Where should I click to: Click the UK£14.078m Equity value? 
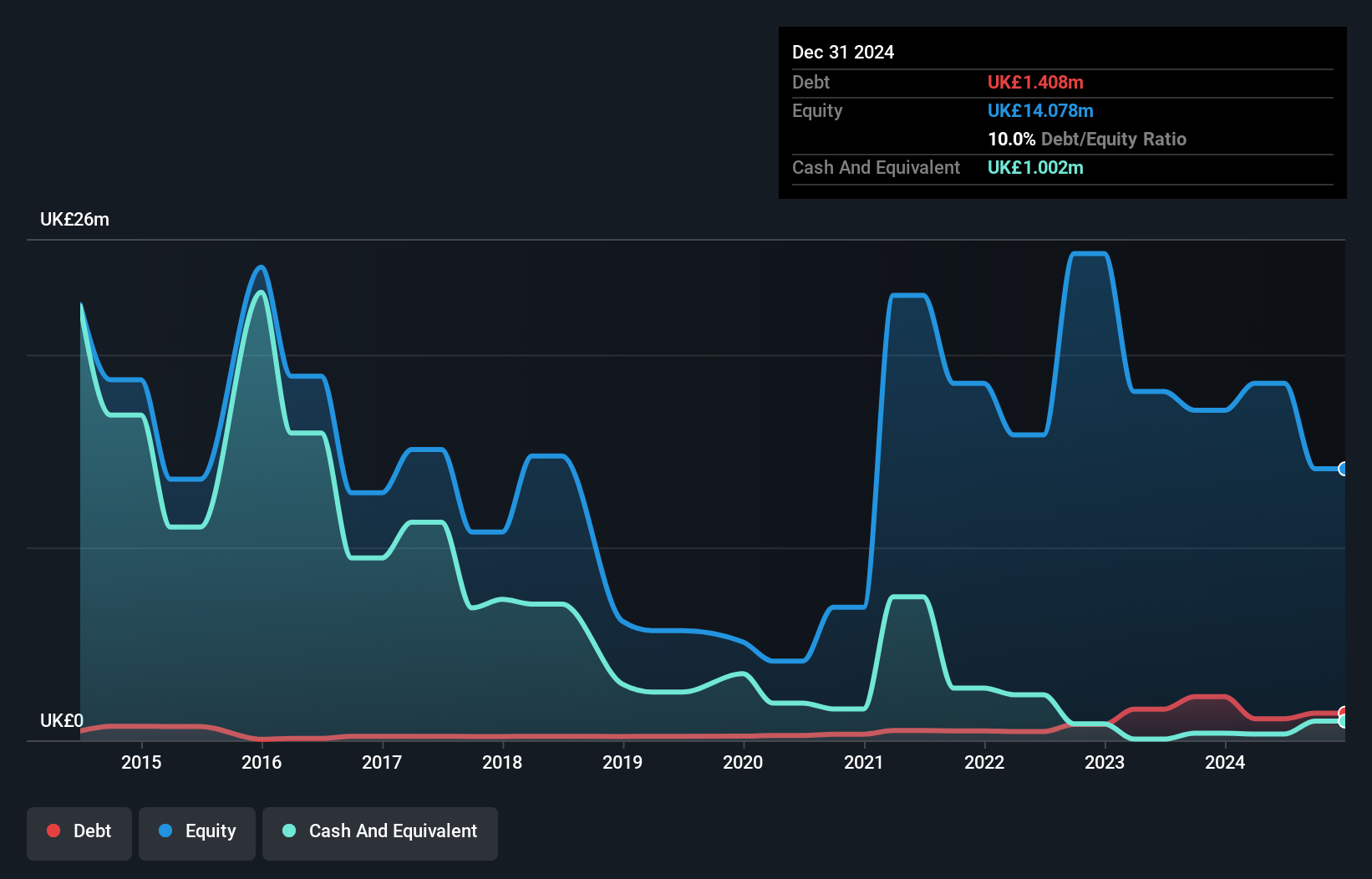(1040, 110)
